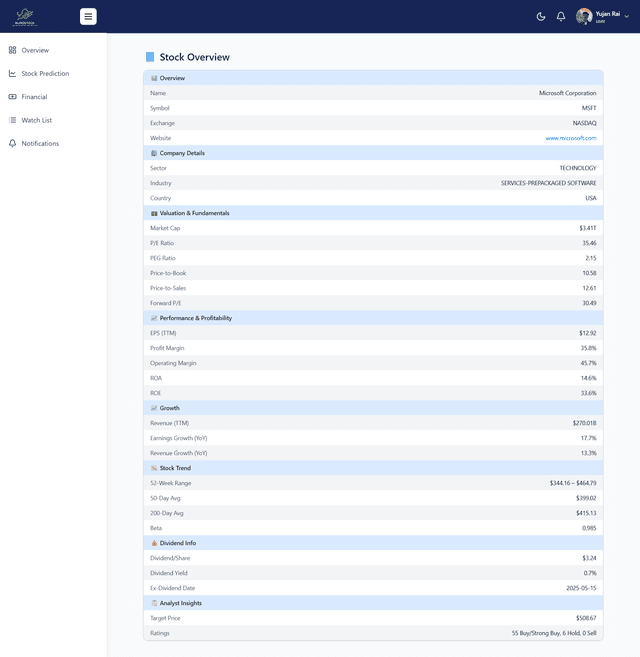
Task: Click Financial sidebar icon
Action: point(12,97)
